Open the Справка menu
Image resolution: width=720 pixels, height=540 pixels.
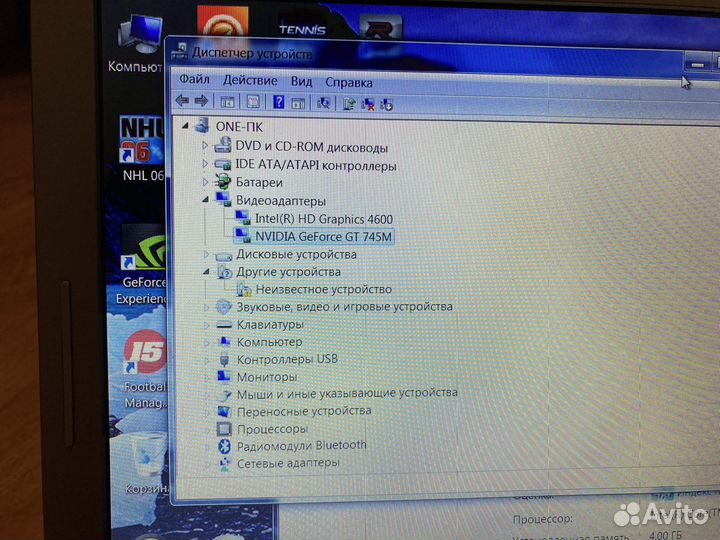[x=349, y=83]
